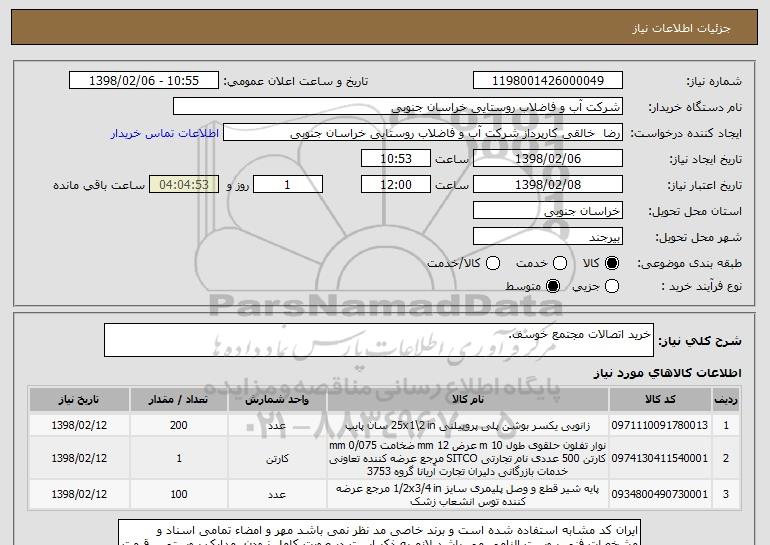Click the validity date field 1398/02/08
This screenshot has width=770, height=545.
[x=548, y=185]
